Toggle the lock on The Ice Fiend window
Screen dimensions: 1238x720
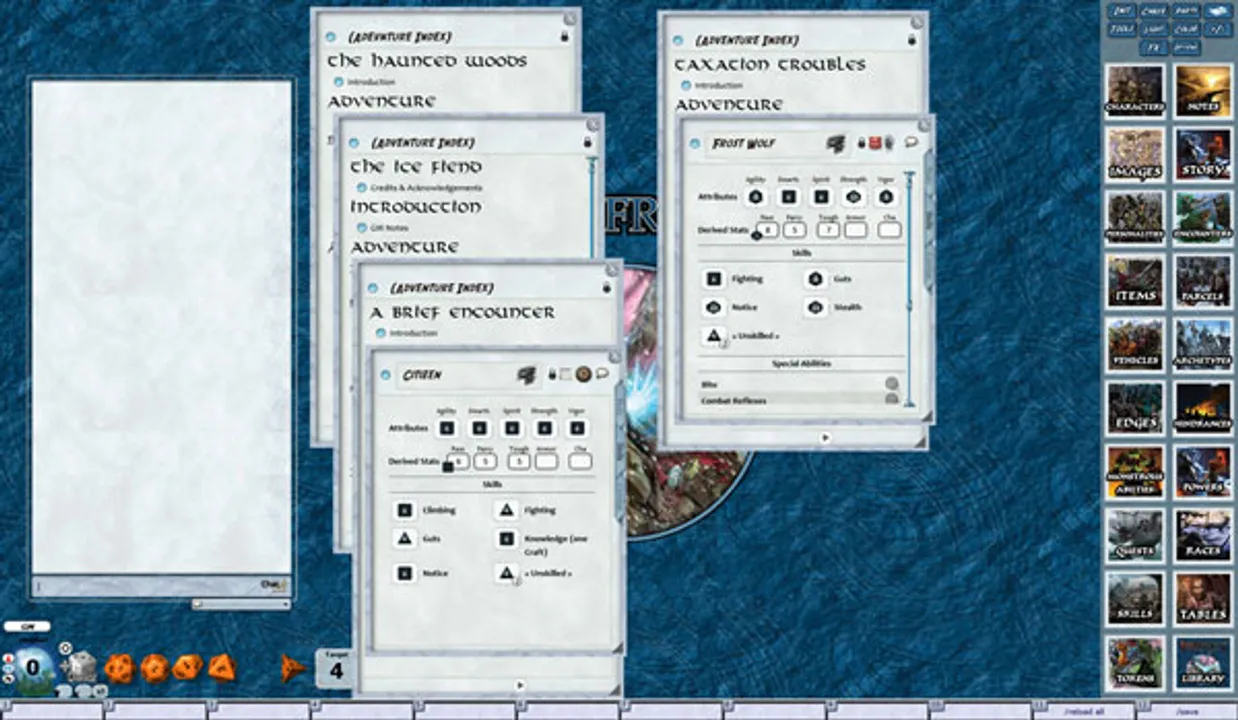coord(587,143)
